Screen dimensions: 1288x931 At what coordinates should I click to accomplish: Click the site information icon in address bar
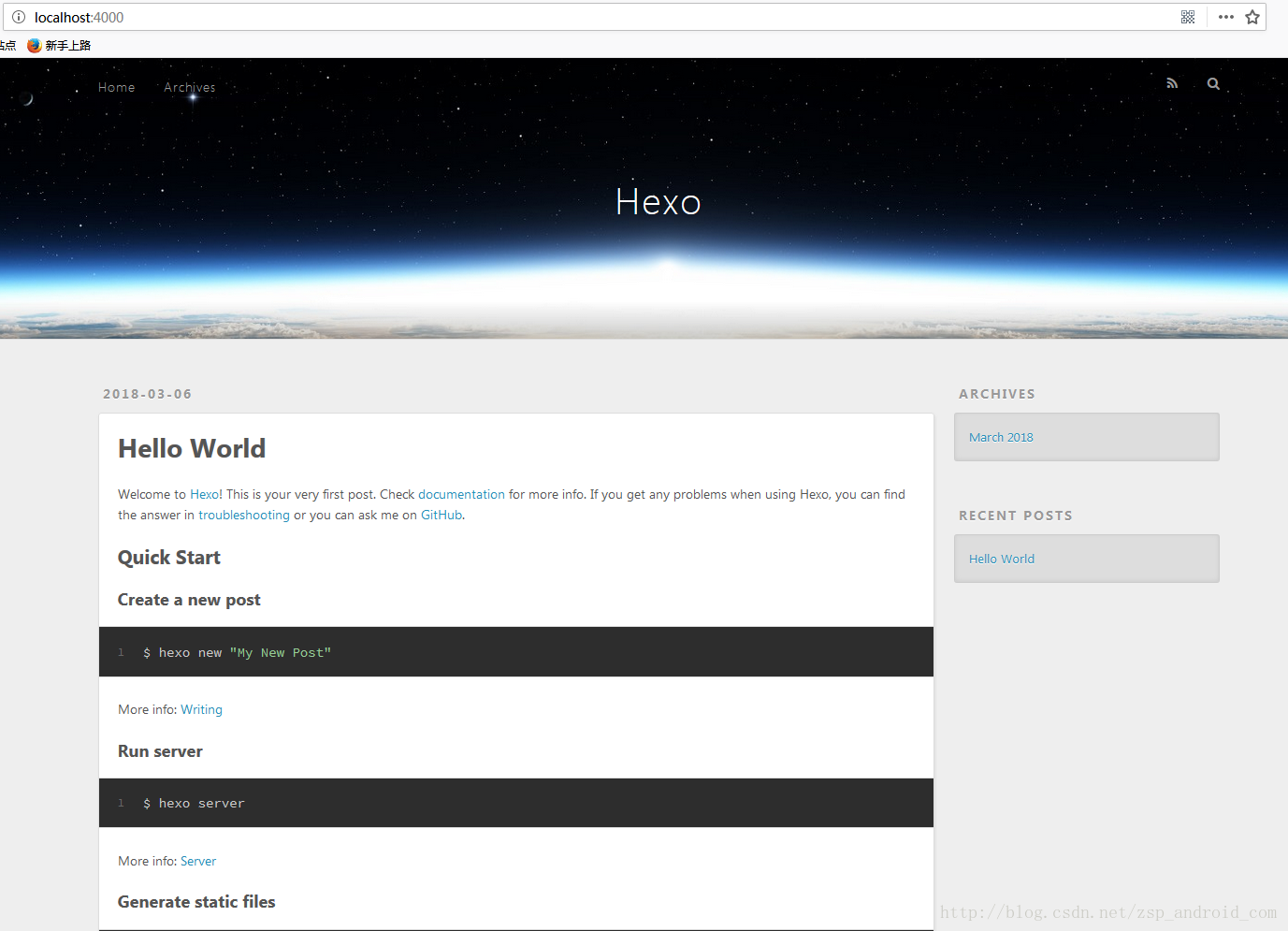19,17
